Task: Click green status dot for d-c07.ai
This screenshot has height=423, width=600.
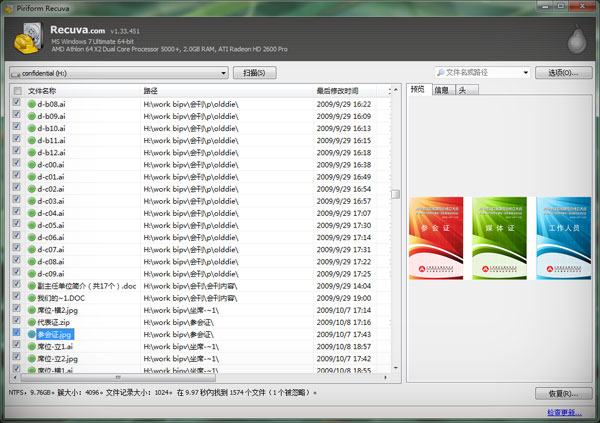Action: (x=32, y=250)
